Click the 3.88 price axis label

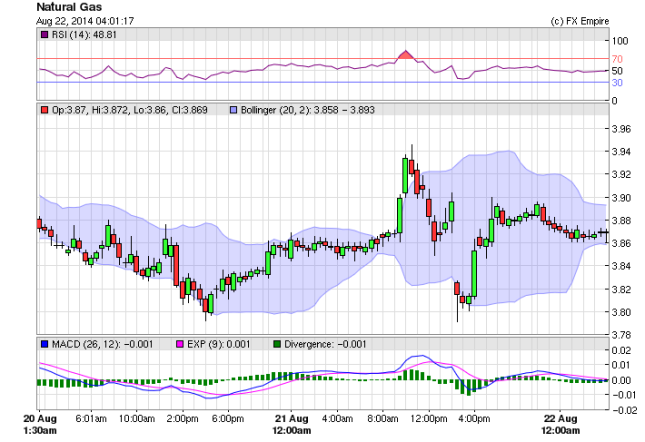click(621, 221)
